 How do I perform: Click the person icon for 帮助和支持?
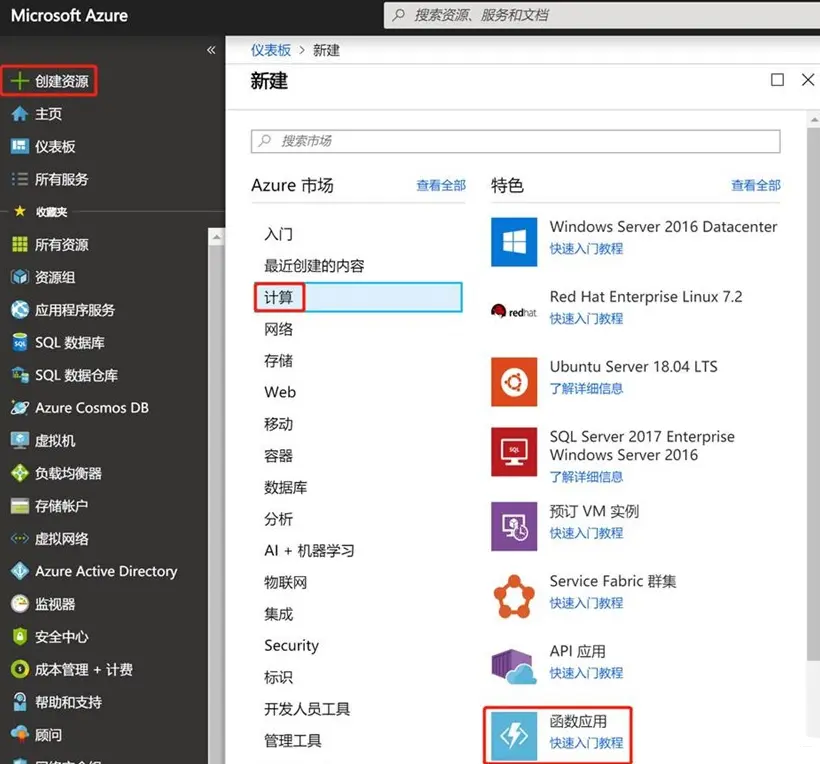coord(19,702)
